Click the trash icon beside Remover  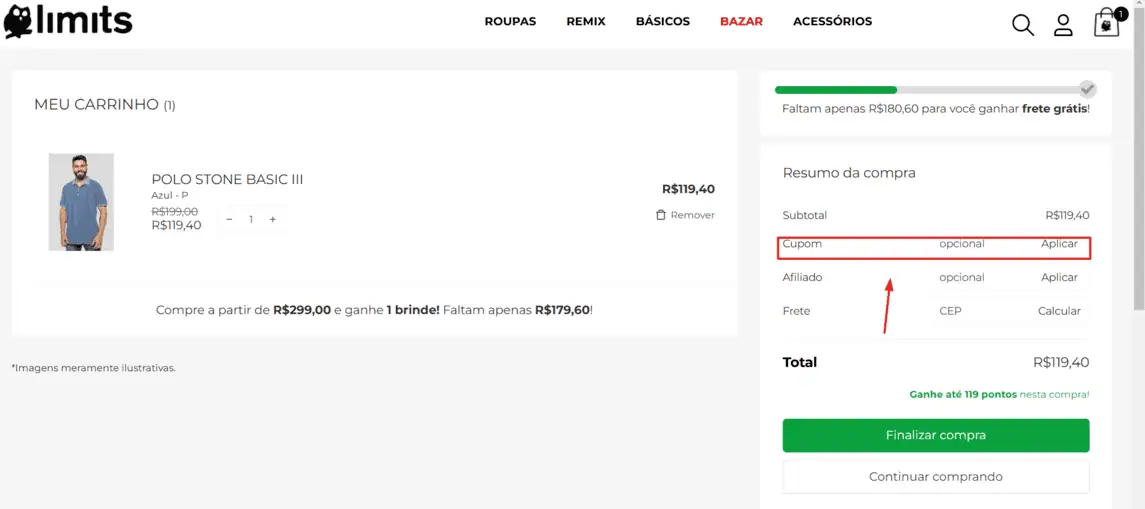coord(661,215)
